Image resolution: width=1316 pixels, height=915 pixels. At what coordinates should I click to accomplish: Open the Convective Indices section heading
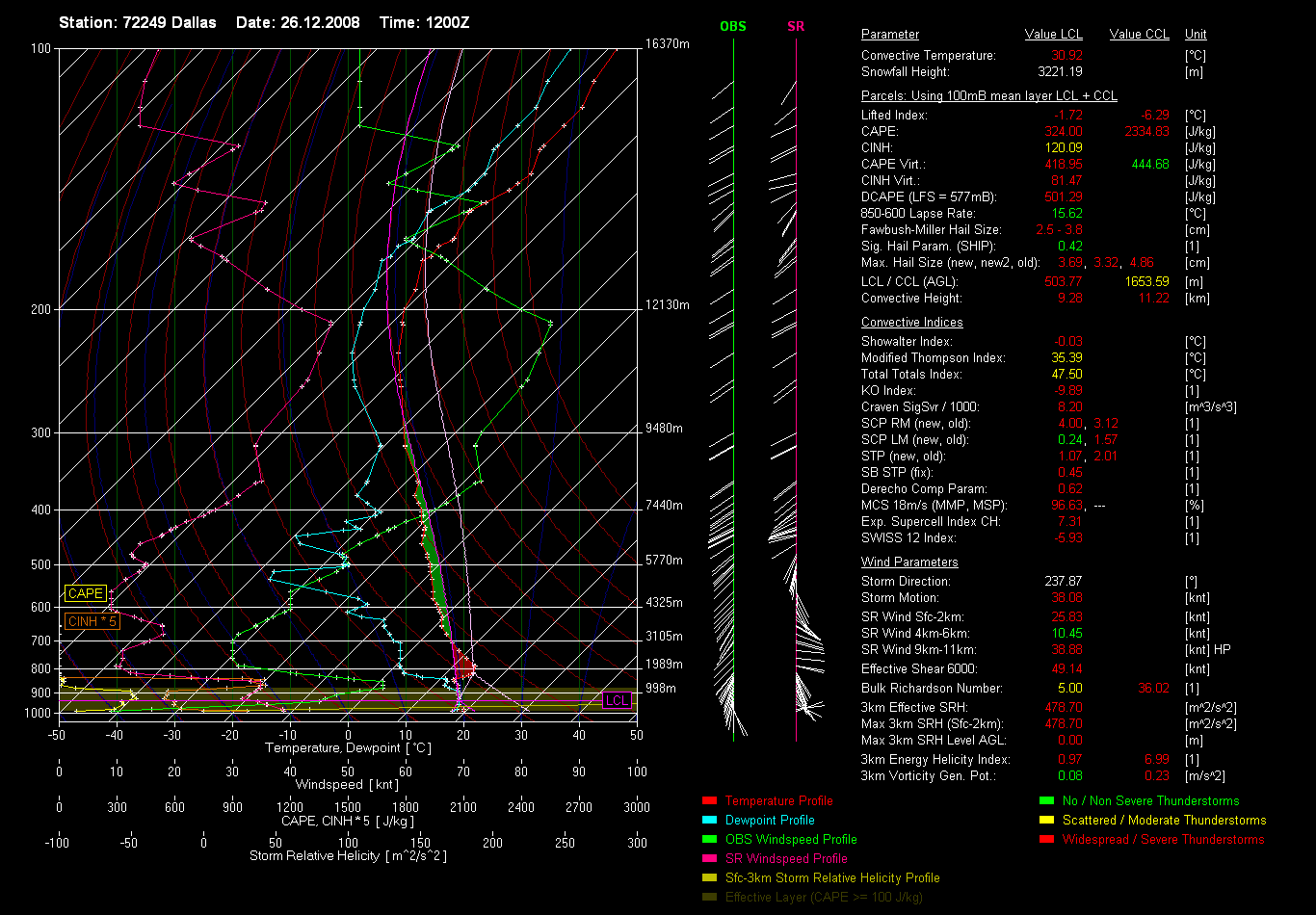(911, 323)
